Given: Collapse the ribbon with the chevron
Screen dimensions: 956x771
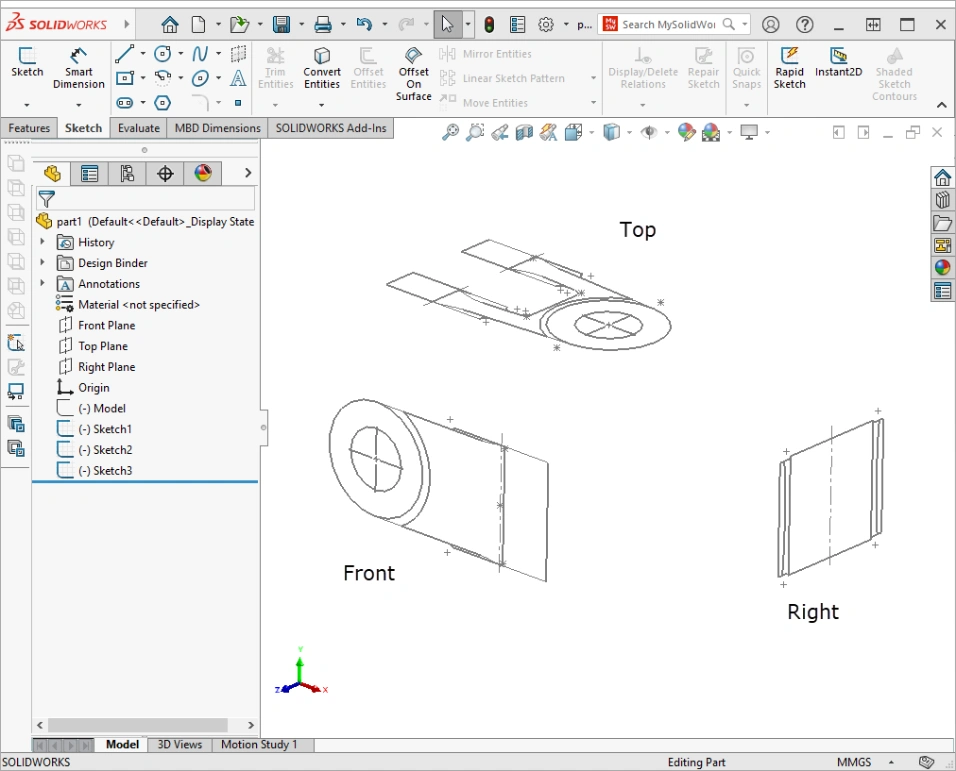Looking at the screenshot, I should point(941,105).
